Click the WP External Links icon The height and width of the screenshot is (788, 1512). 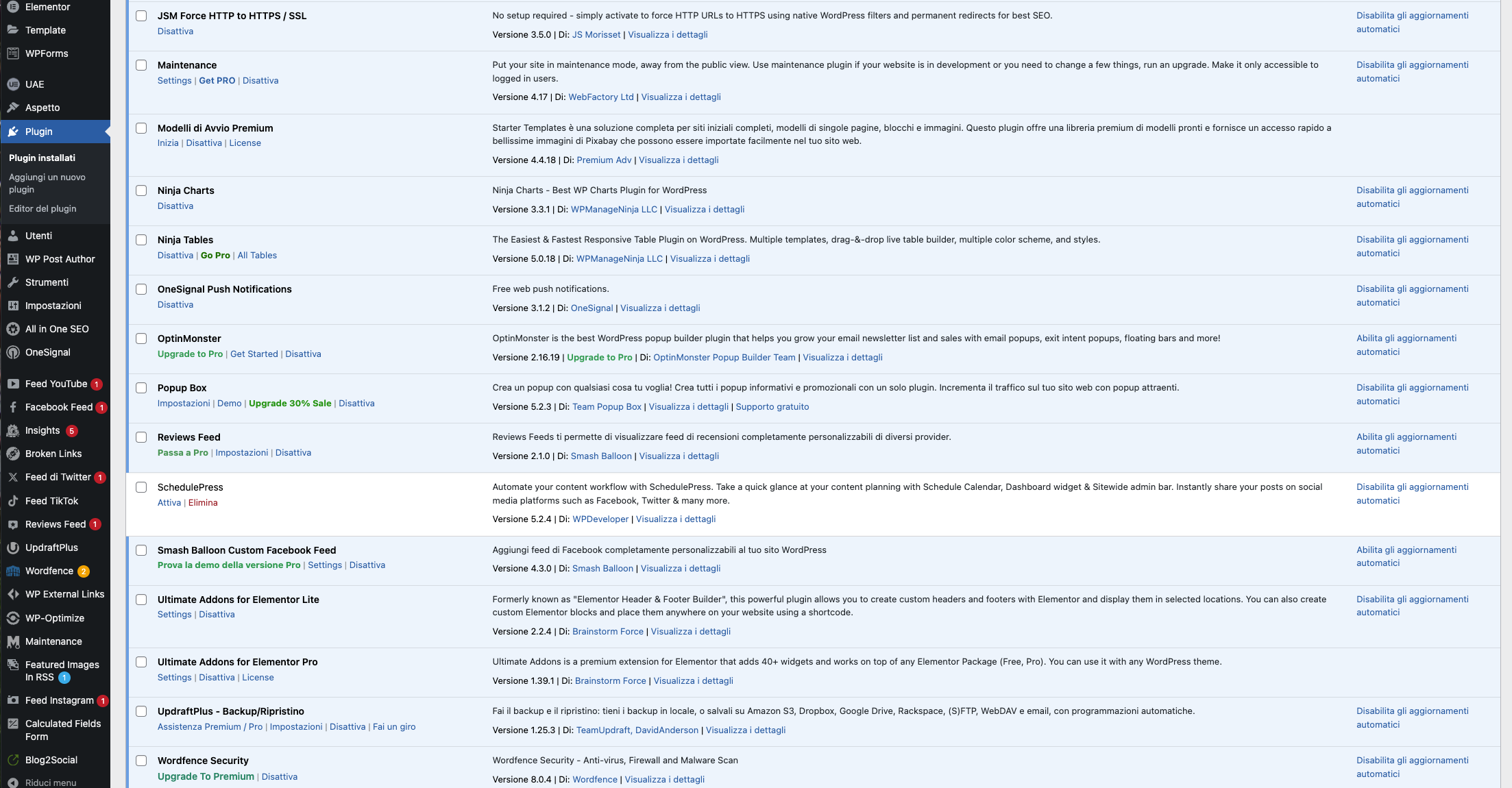[13, 594]
